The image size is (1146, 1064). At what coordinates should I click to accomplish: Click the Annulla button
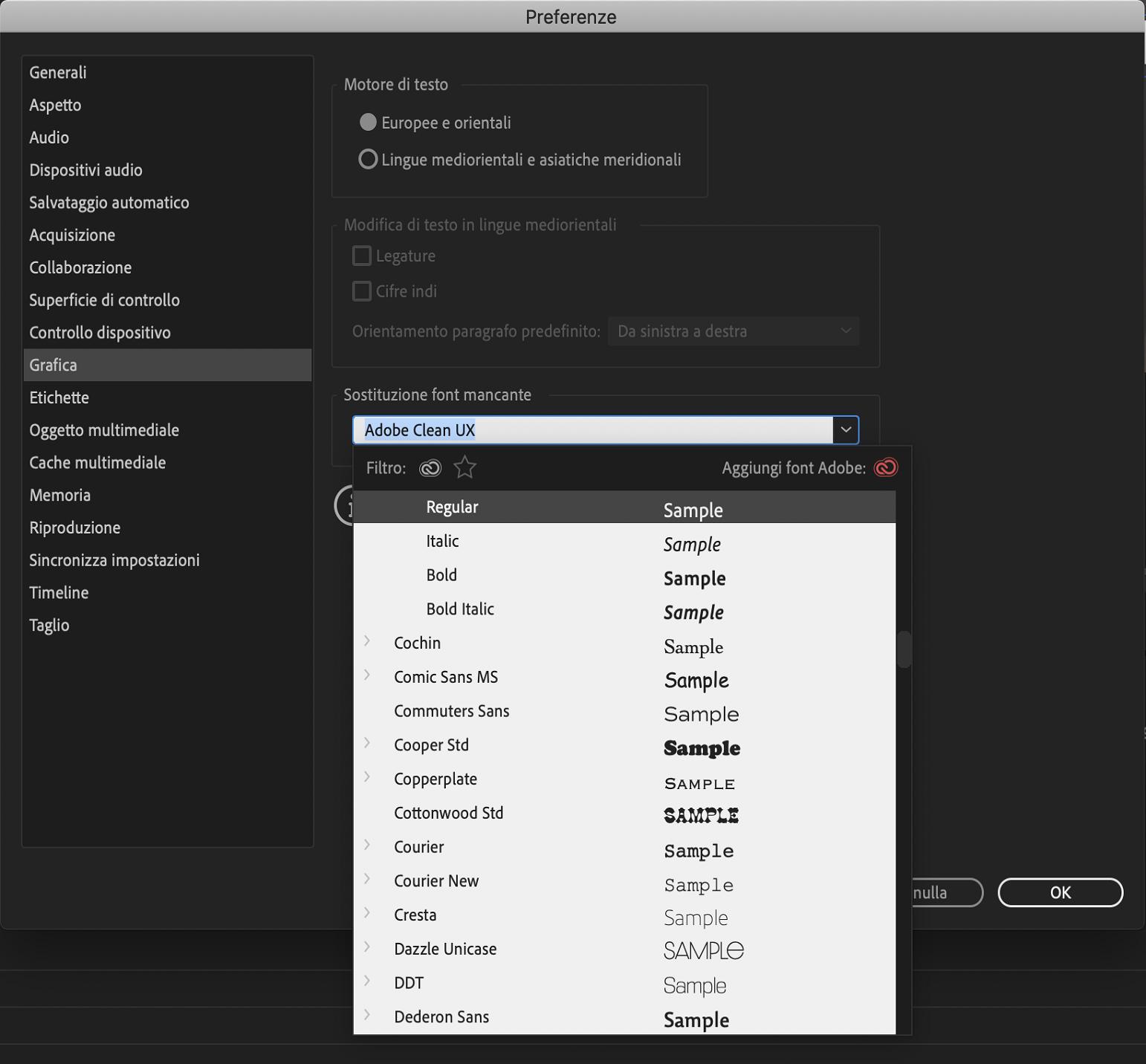click(947, 892)
